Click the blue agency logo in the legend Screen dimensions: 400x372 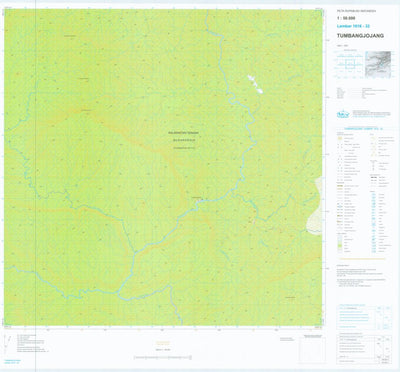click(343, 114)
